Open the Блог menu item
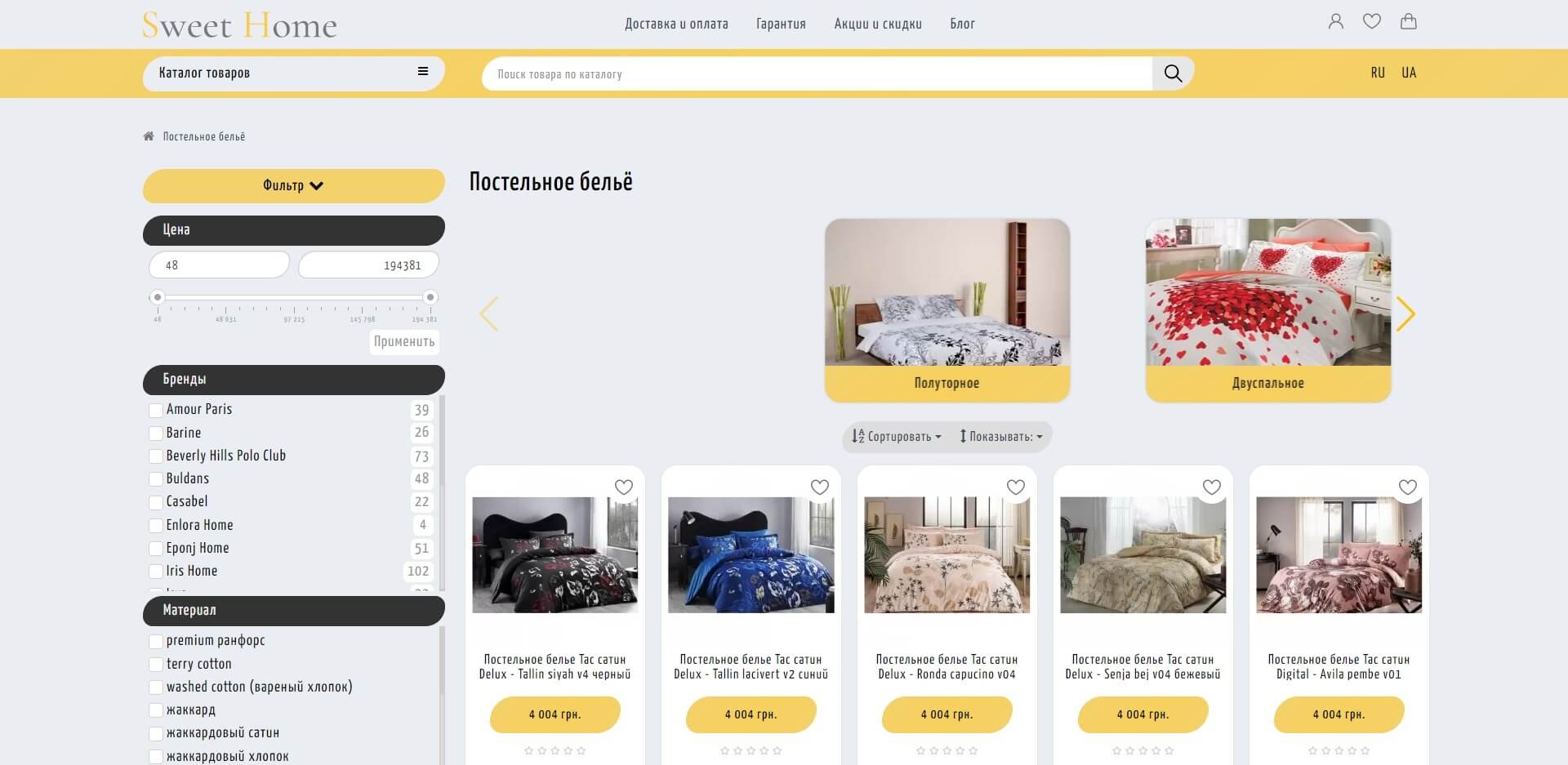Viewport: 1568px width, 765px height. click(962, 24)
